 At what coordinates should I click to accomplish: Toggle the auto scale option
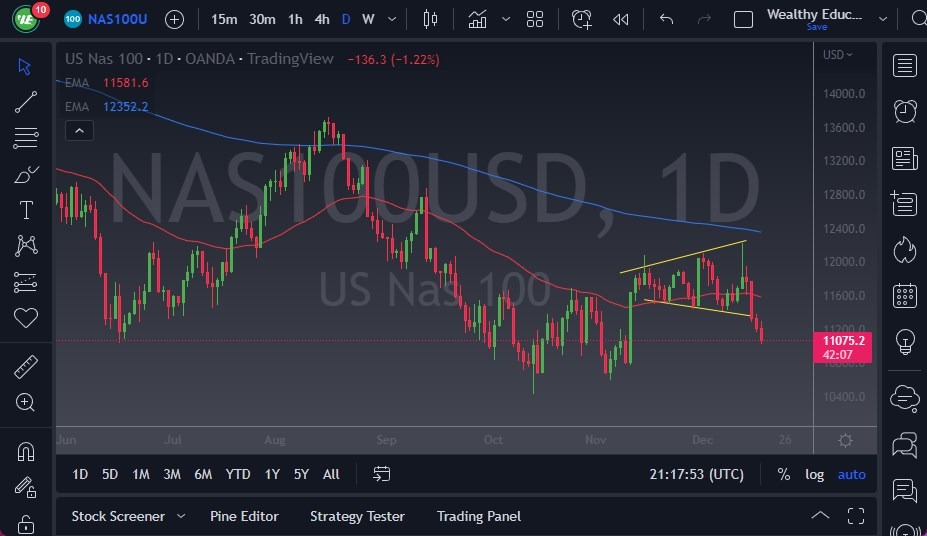coord(851,474)
